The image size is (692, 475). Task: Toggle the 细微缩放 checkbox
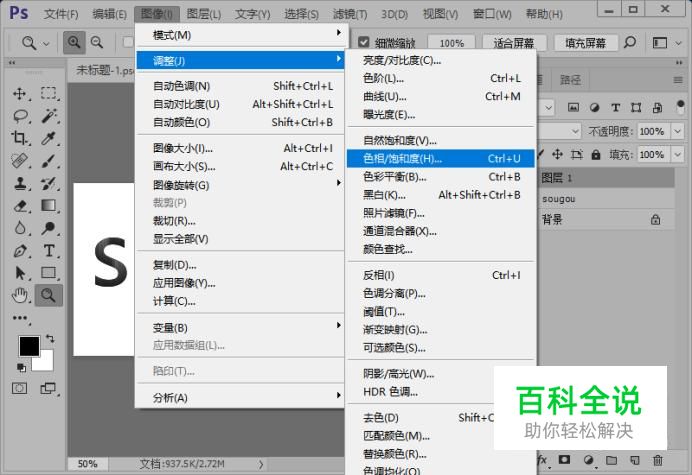[364, 42]
